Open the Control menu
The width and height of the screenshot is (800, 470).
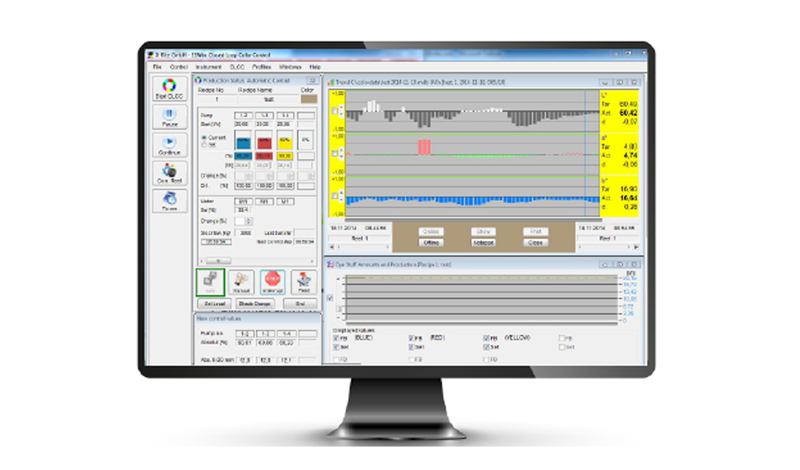click(x=179, y=67)
